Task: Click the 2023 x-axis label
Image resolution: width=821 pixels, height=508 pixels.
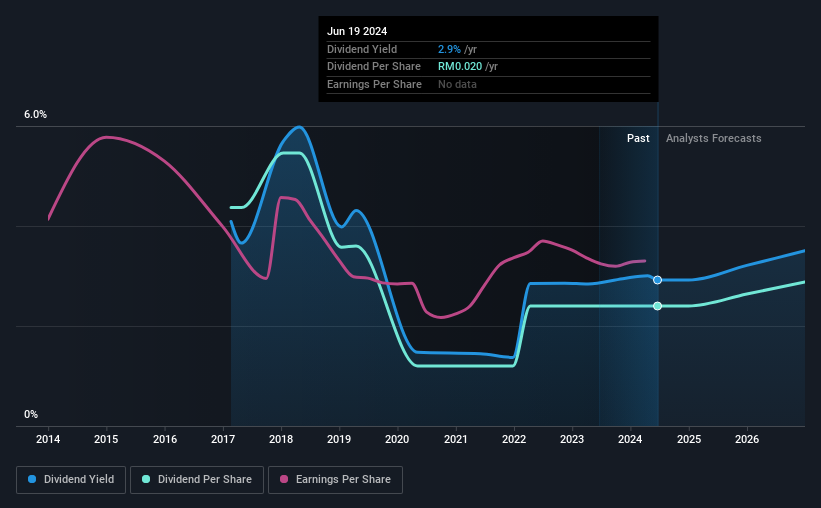Action: coord(572,439)
